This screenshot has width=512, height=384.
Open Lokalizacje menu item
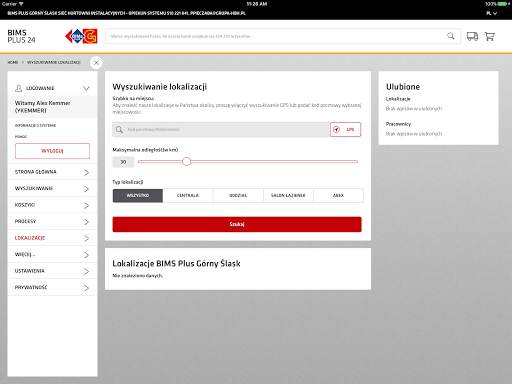pyautogui.click(x=52, y=238)
